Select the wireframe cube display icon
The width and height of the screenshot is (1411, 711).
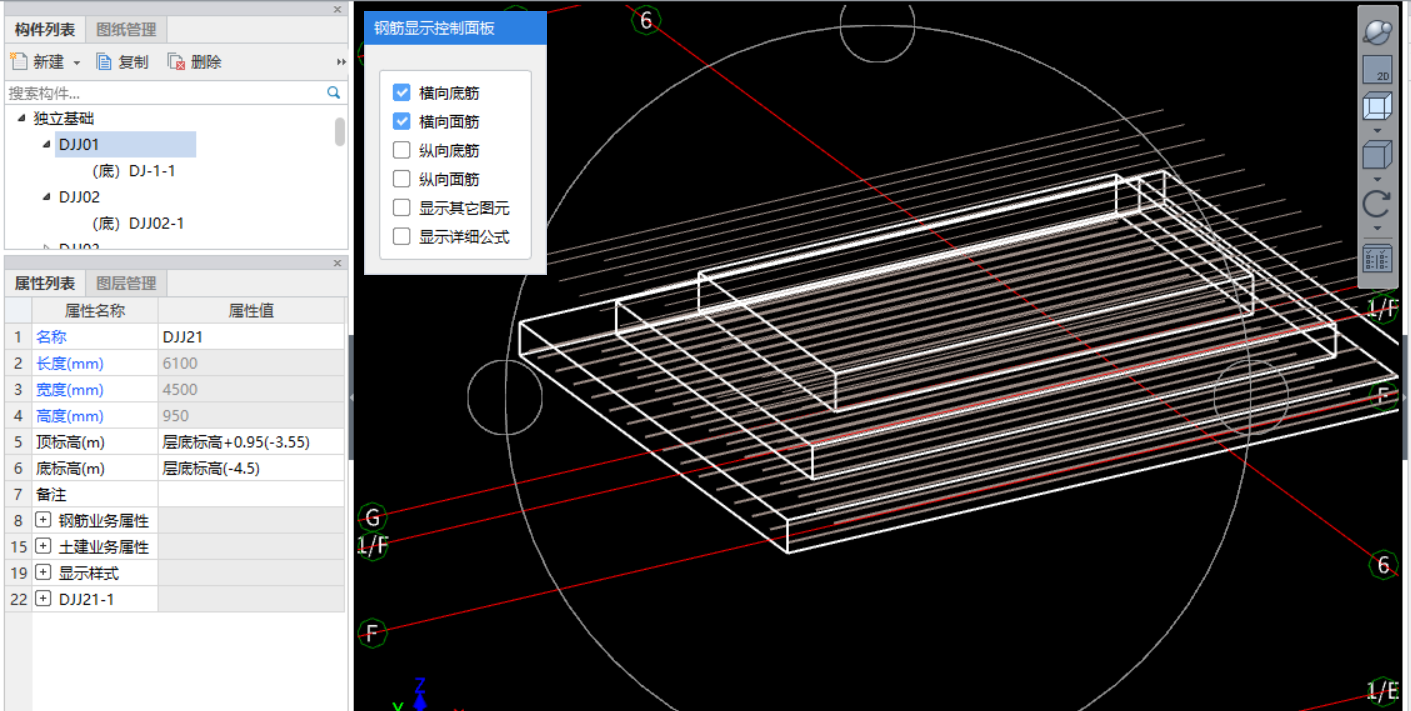click(x=1377, y=106)
